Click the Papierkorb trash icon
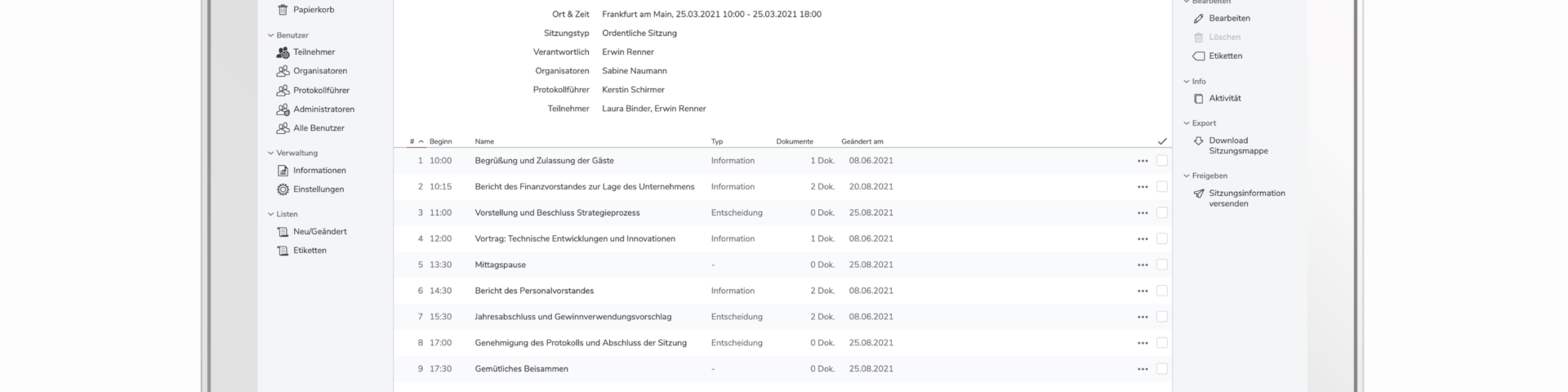 pos(283,10)
